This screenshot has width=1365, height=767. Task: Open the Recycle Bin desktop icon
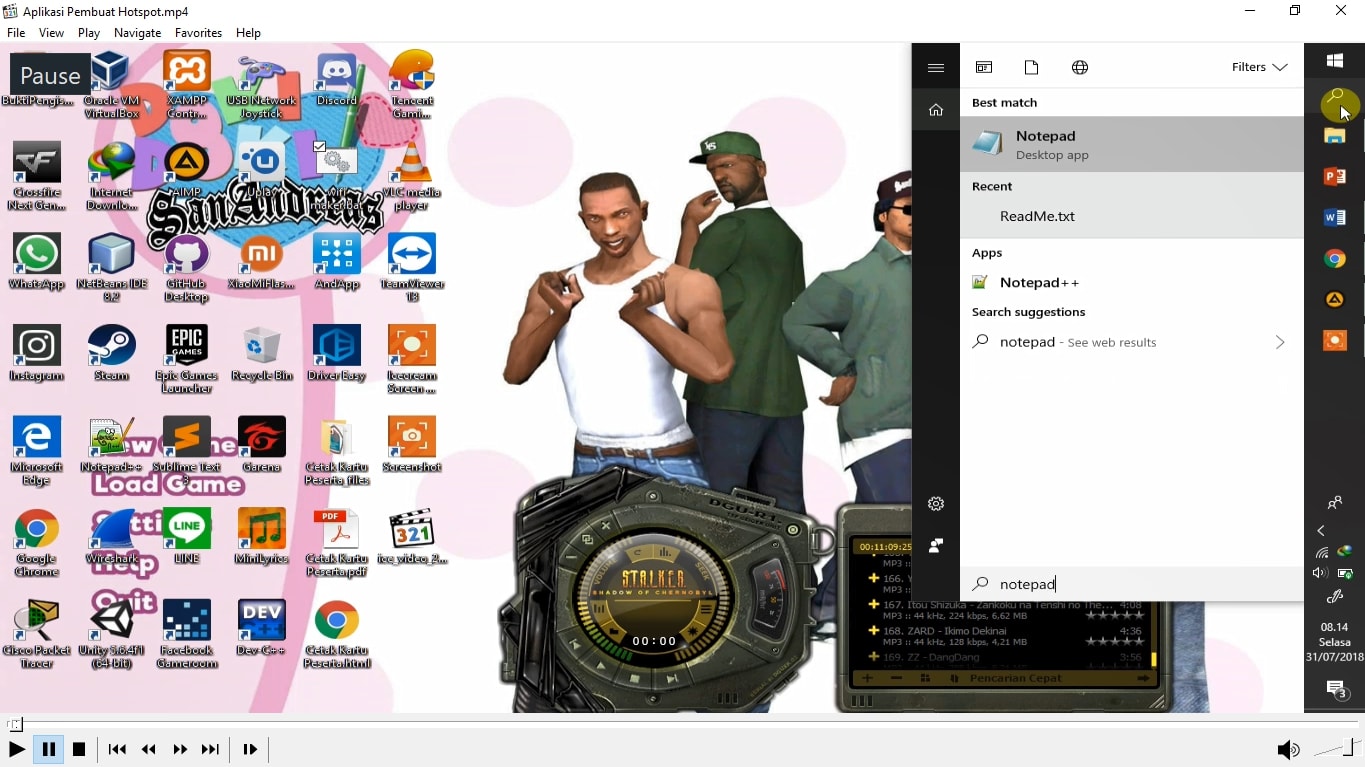tap(261, 352)
